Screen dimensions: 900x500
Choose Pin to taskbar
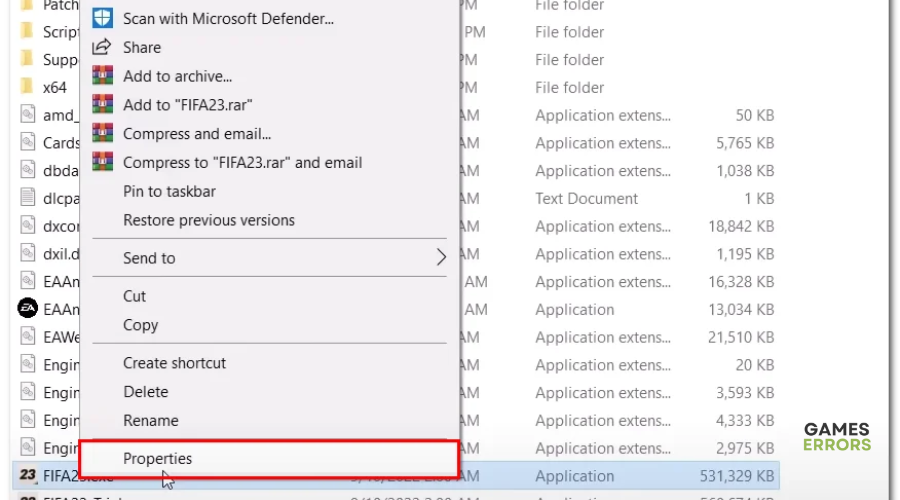pos(169,191)
